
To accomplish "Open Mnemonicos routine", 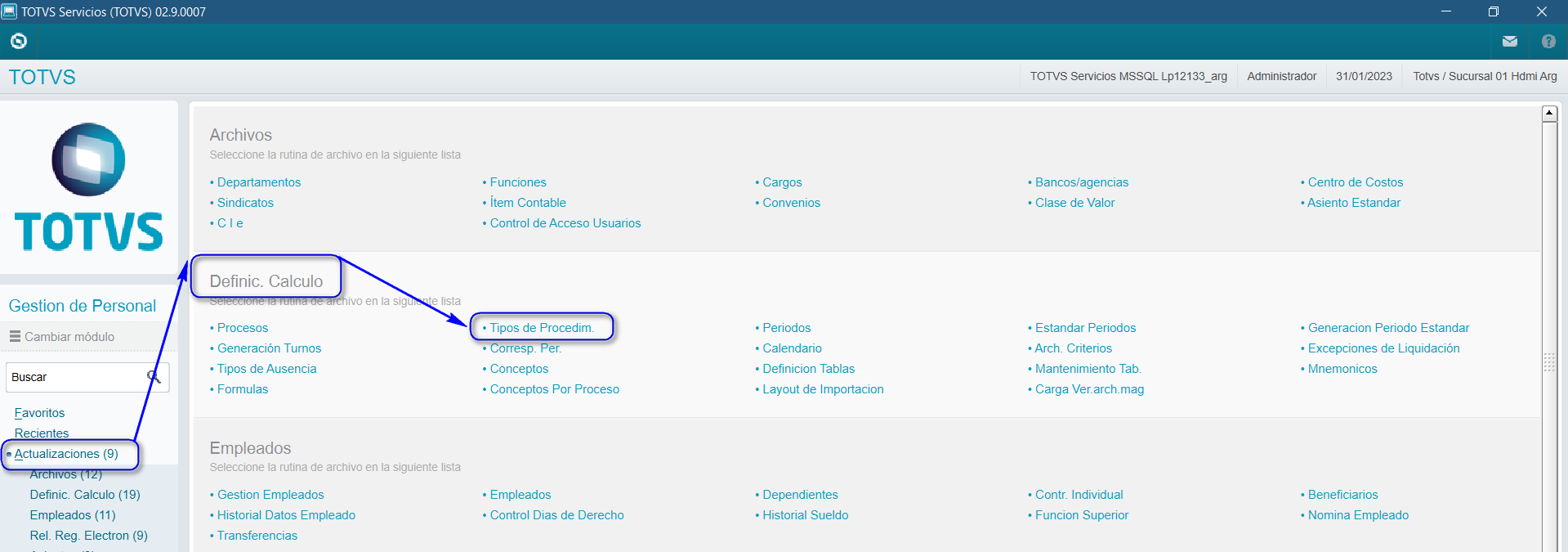I will coord(1342,369).
